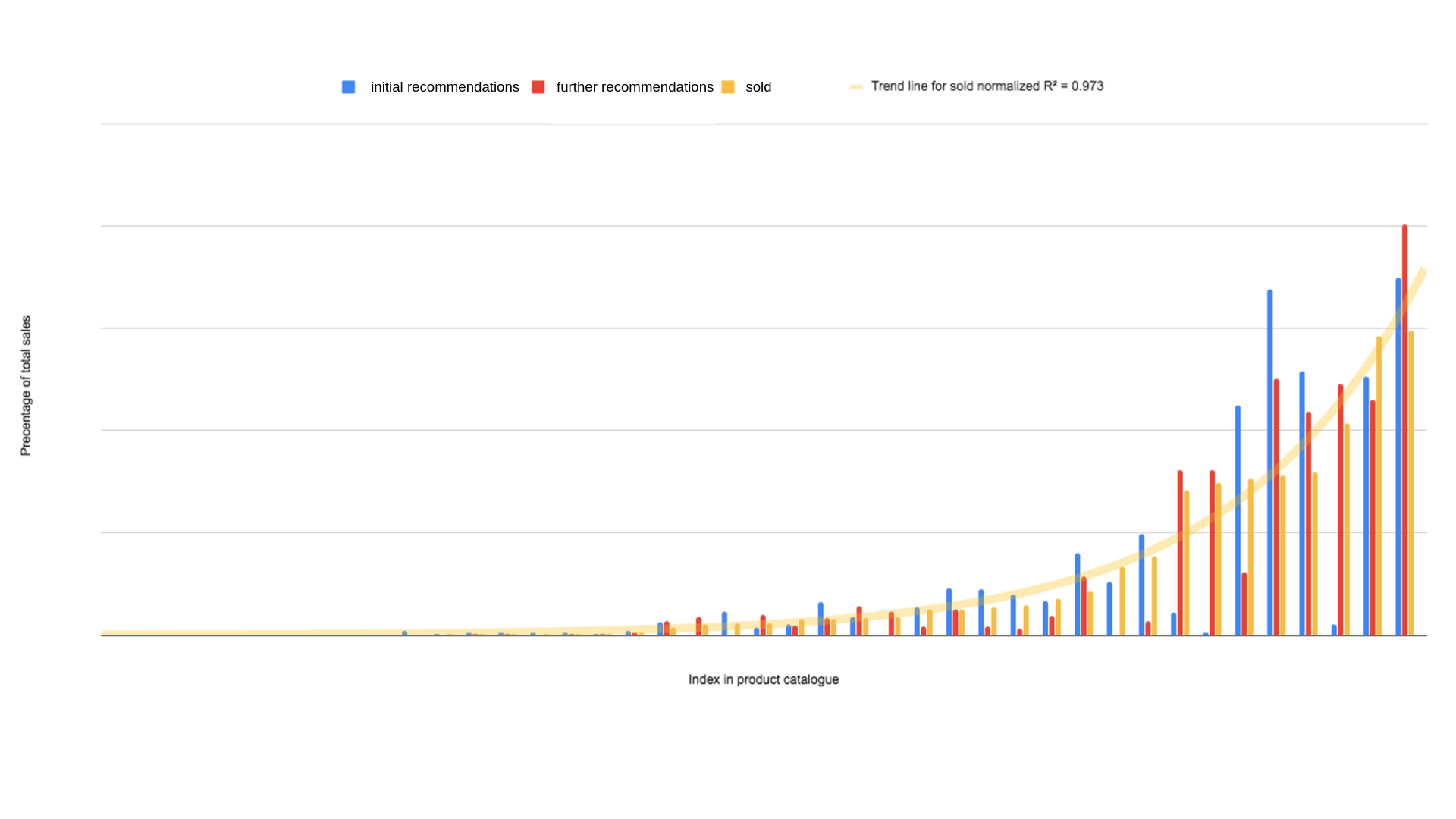Select the "further recommendations" legend label

click(x=635, y=87)
